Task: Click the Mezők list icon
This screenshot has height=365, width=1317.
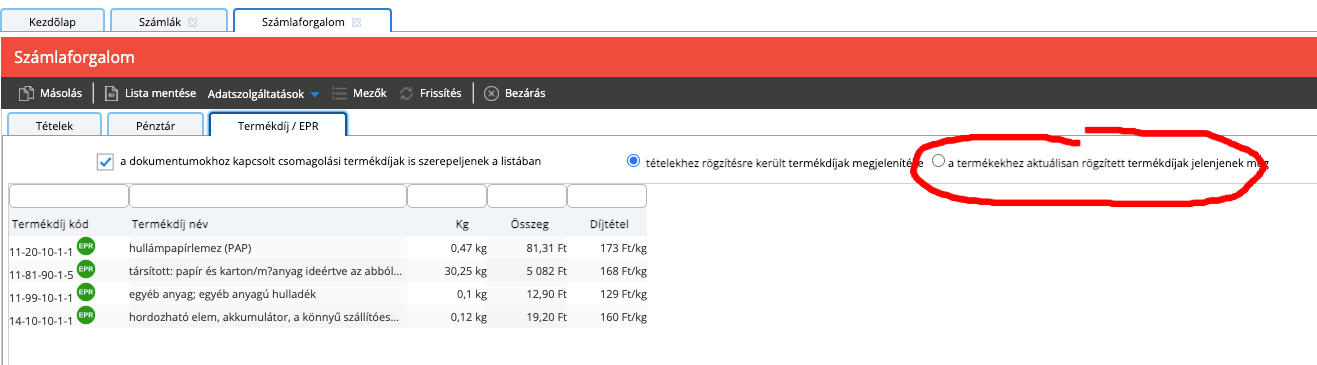Action: (x=340, y=93)
